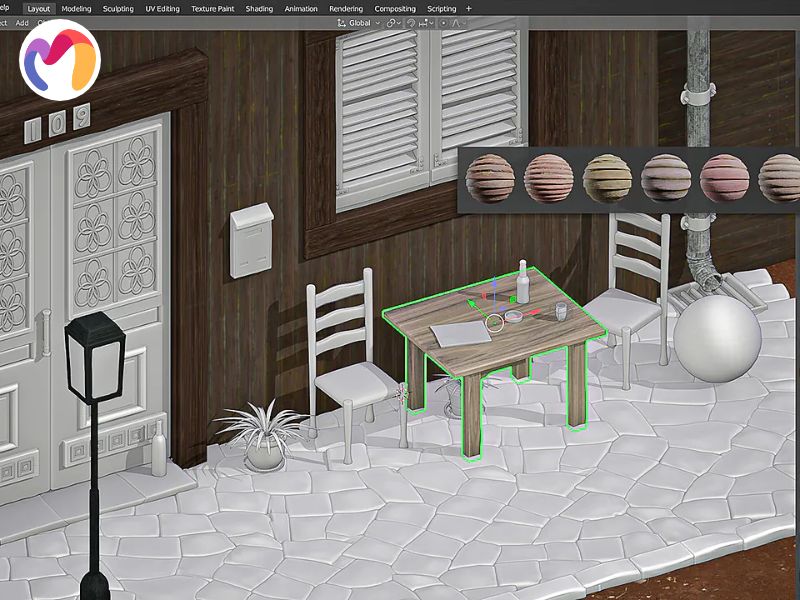Click the transform orientation icon beside Global
The height and width of the screenshot is (600, 800).
pyautogui.click(x=341, y=22)
